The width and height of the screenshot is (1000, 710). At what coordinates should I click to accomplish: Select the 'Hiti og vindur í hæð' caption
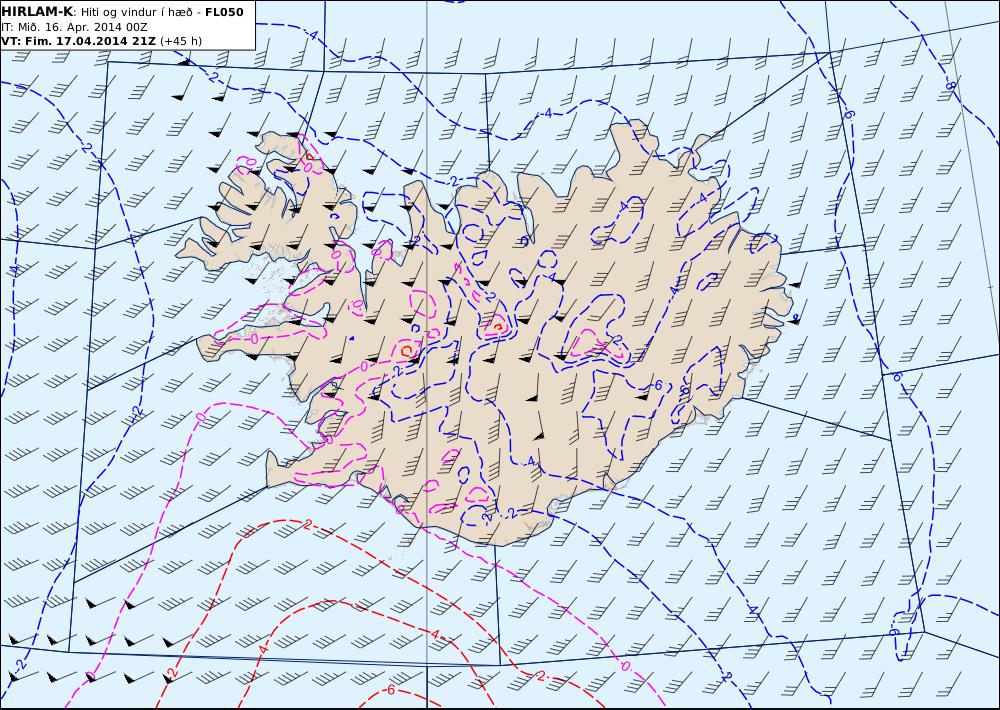(x=136, y=12)
